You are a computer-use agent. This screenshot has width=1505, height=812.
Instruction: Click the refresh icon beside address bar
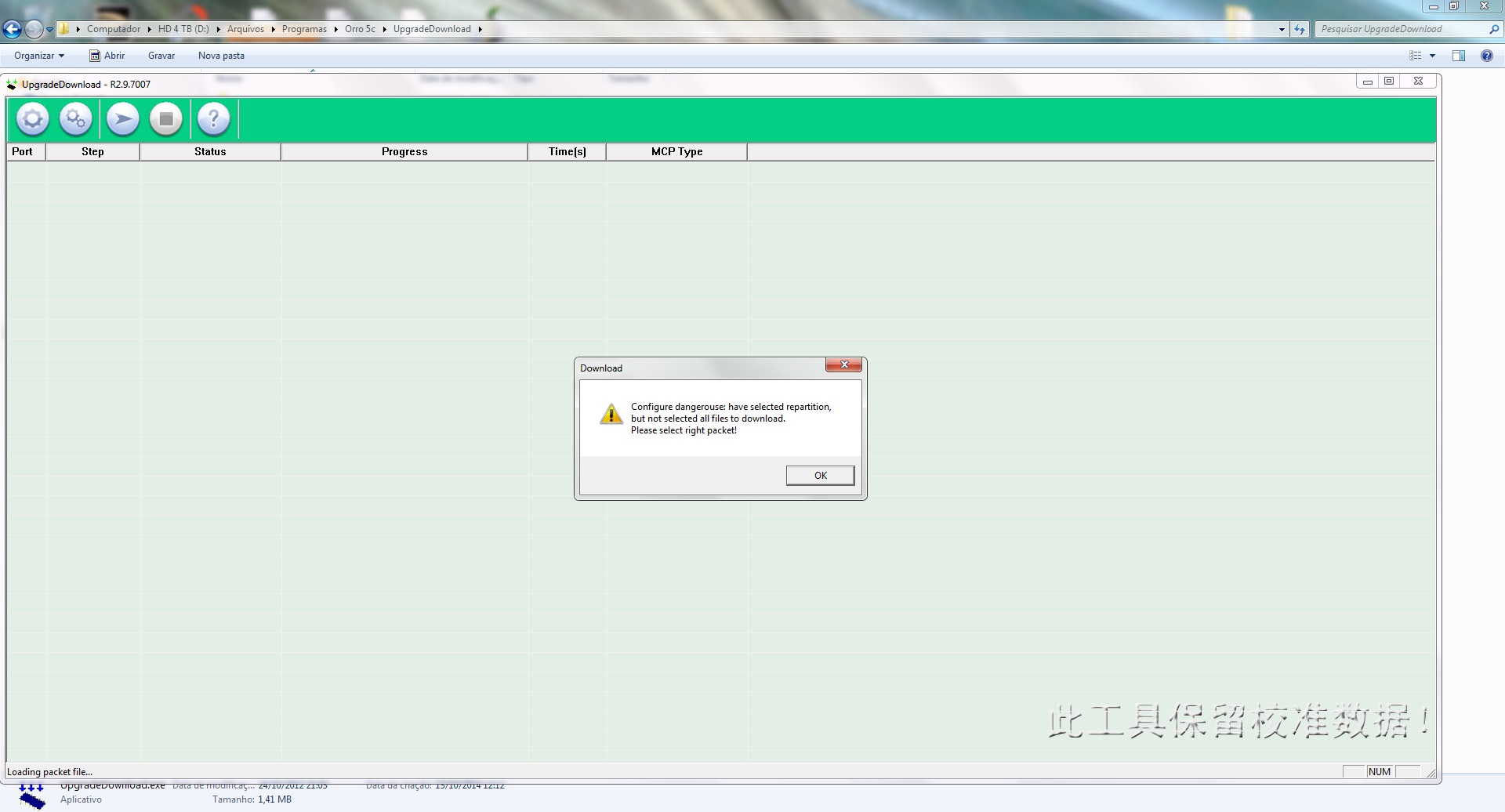coord(1300,30)
